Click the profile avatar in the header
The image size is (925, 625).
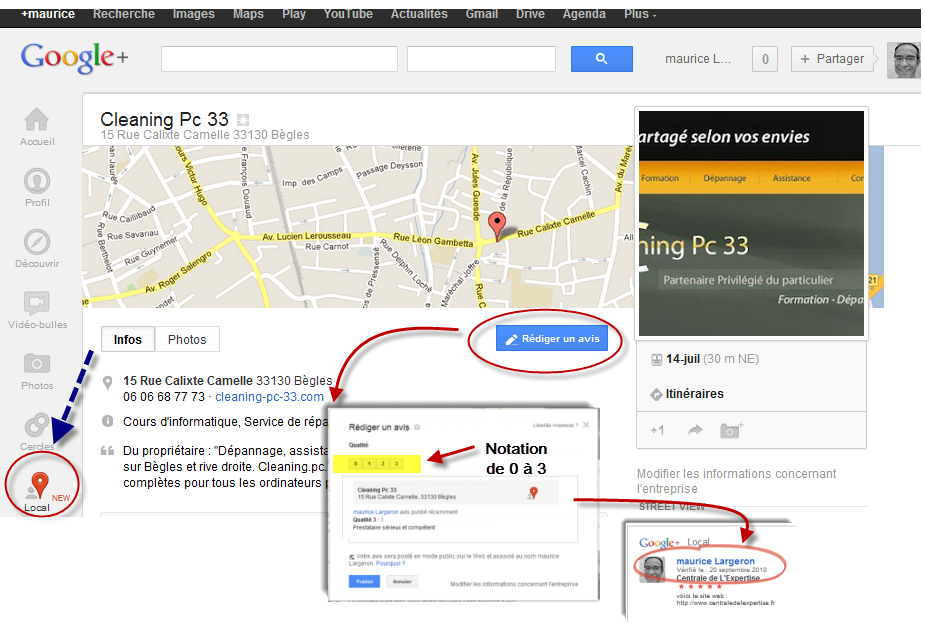(903, 60)
